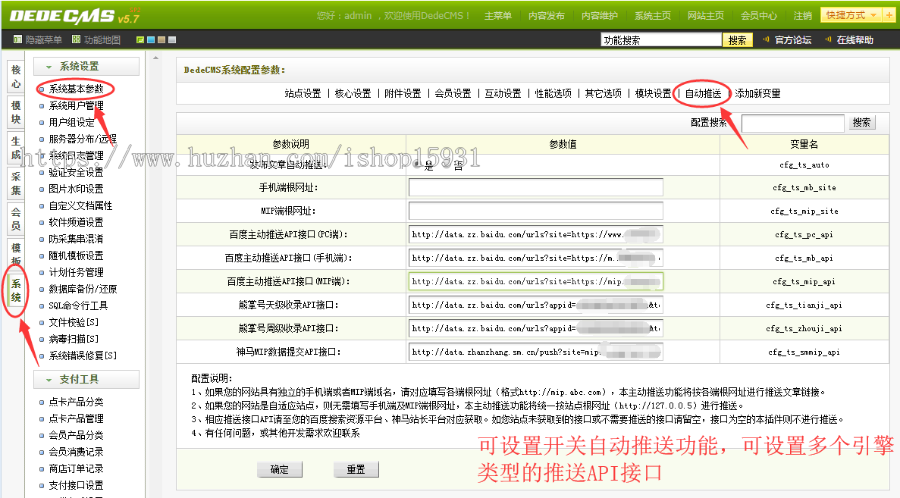Select the gray theme color swatch

(x=172, y=40)
